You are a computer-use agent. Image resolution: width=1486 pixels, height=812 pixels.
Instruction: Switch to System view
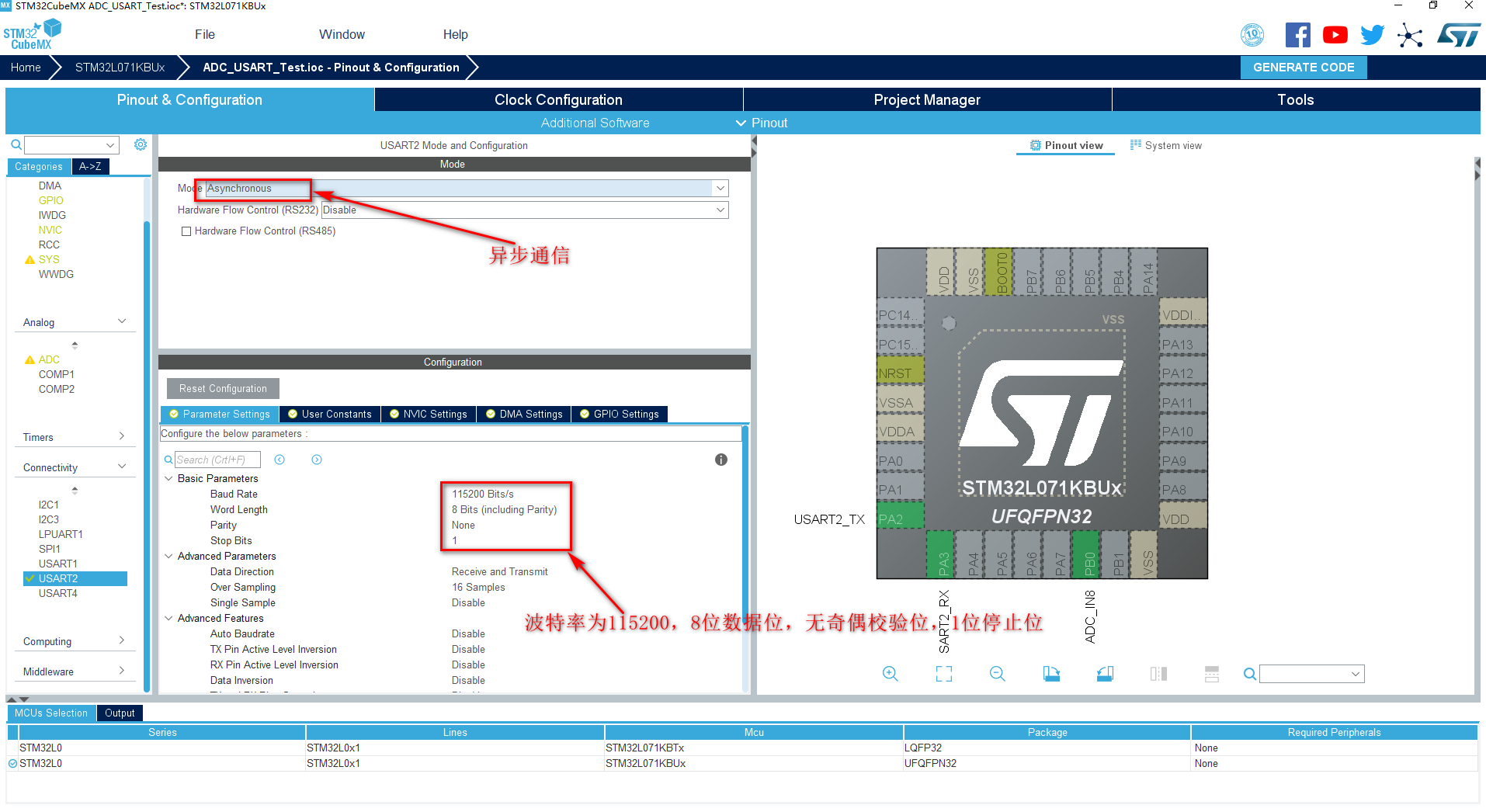click(x=1166, y=145)
